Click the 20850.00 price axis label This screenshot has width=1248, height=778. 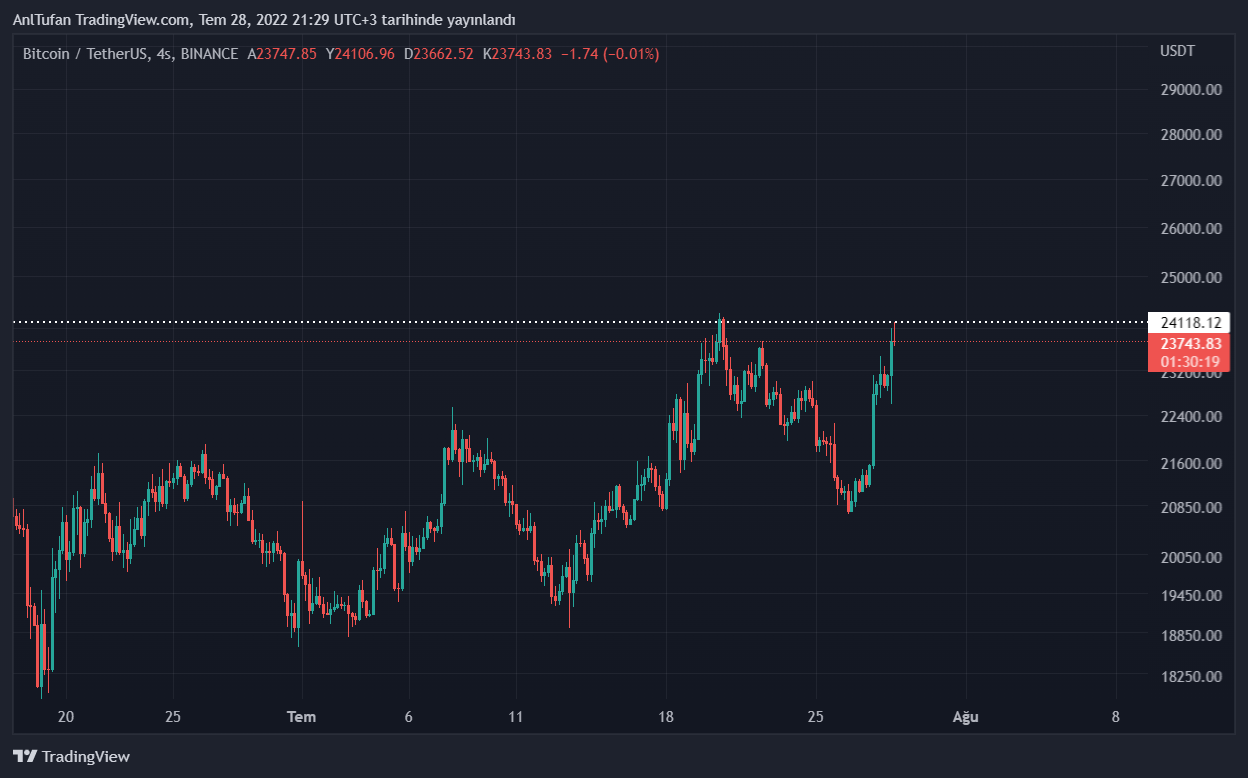tap(1192, 508)
